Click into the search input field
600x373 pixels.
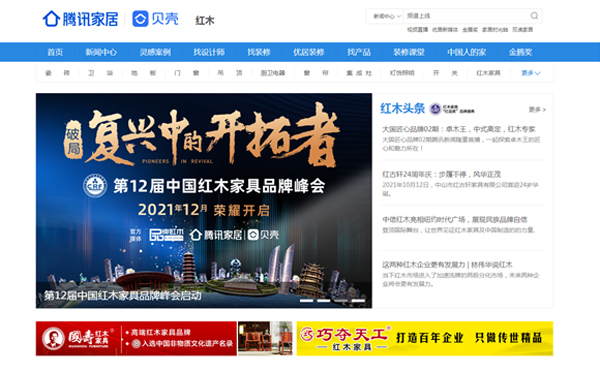click(x=466, y=16)
